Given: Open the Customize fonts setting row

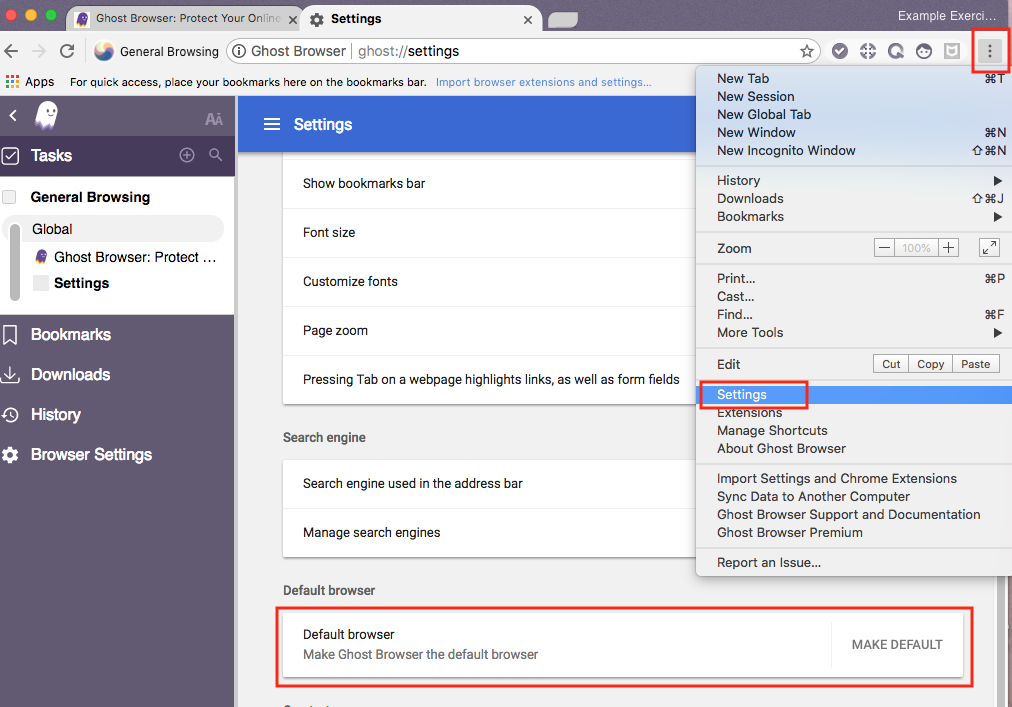Looking at the screenshot, I should [489, 282].
